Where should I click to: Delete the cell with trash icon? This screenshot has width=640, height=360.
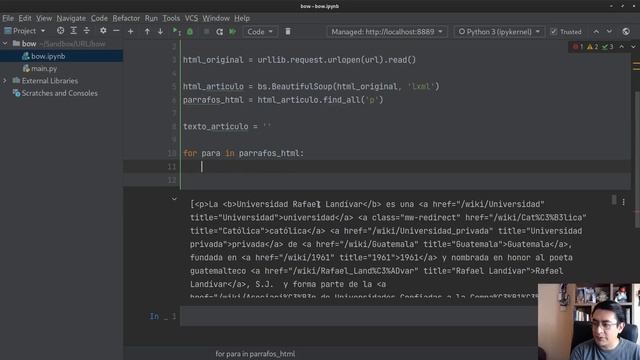pyautogui.click(x=288, y=31)
